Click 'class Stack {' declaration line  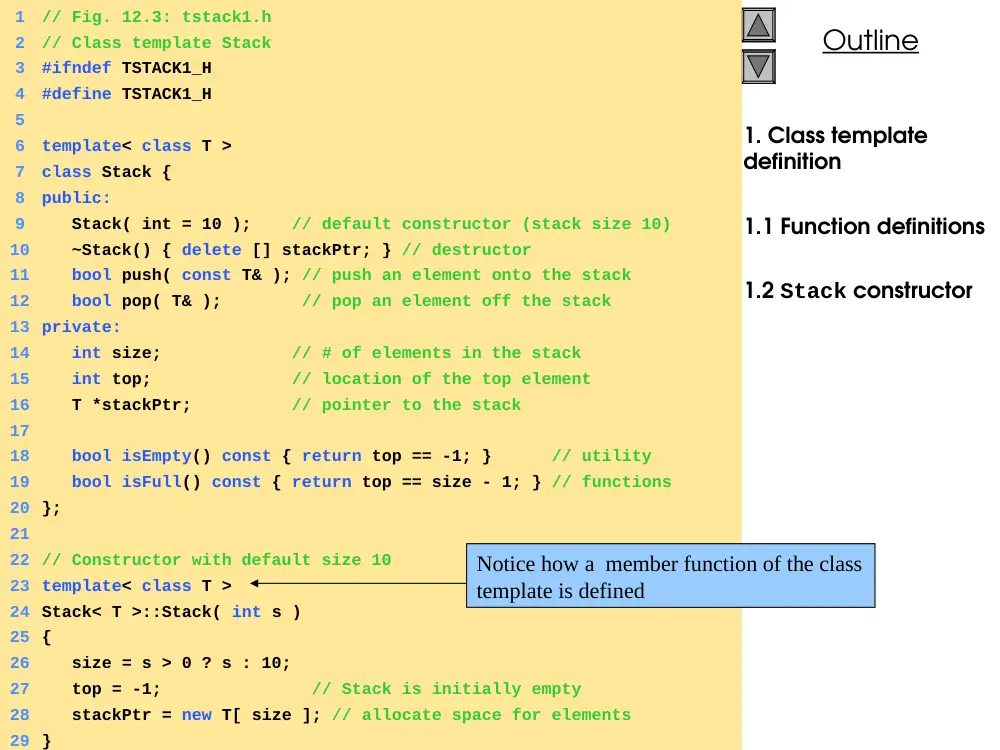coord(106,172)
